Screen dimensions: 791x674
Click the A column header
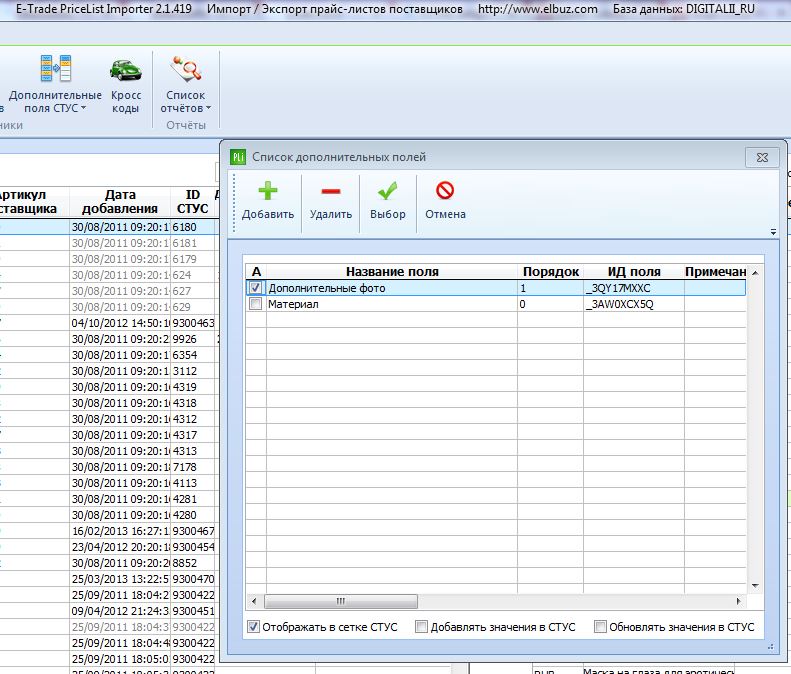[x=256, y=271]
